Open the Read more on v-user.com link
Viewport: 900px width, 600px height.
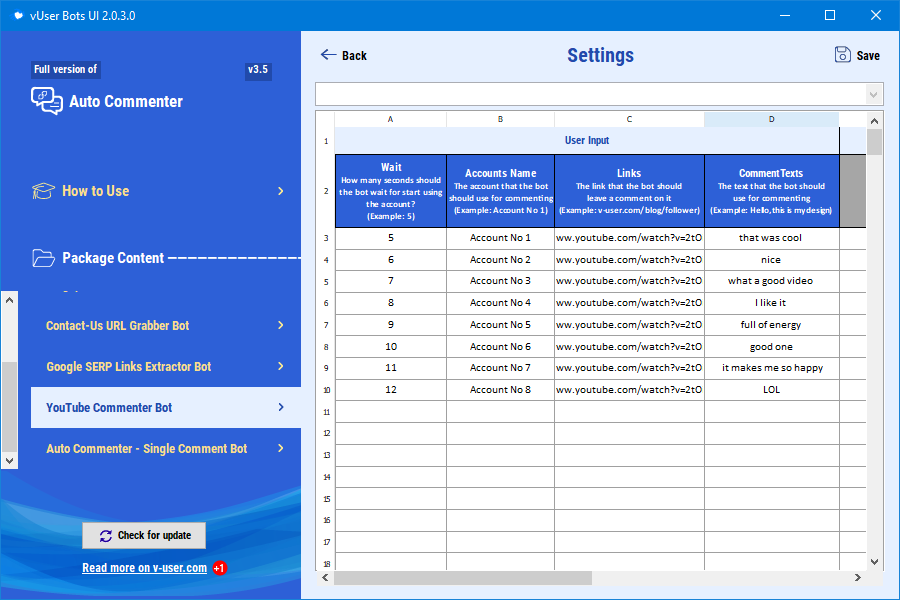click(x=145, y=568)
